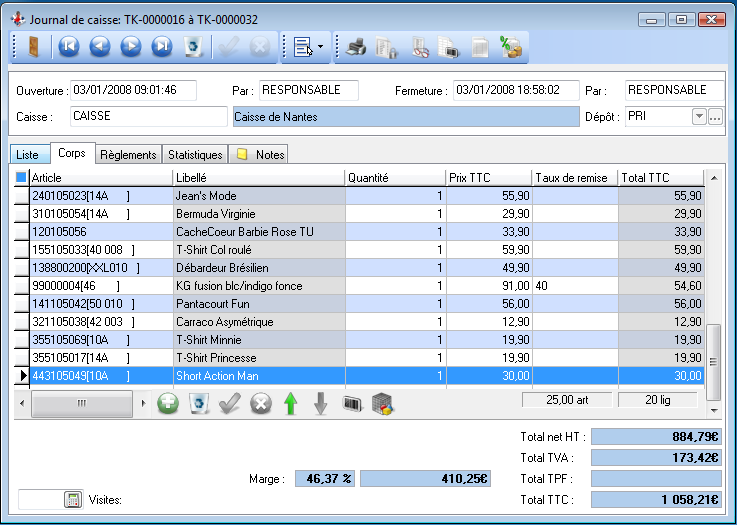The width and height of the screenshot is (737, 525).
Task: Click the grey checkmark below the grid
Action: 230,403
